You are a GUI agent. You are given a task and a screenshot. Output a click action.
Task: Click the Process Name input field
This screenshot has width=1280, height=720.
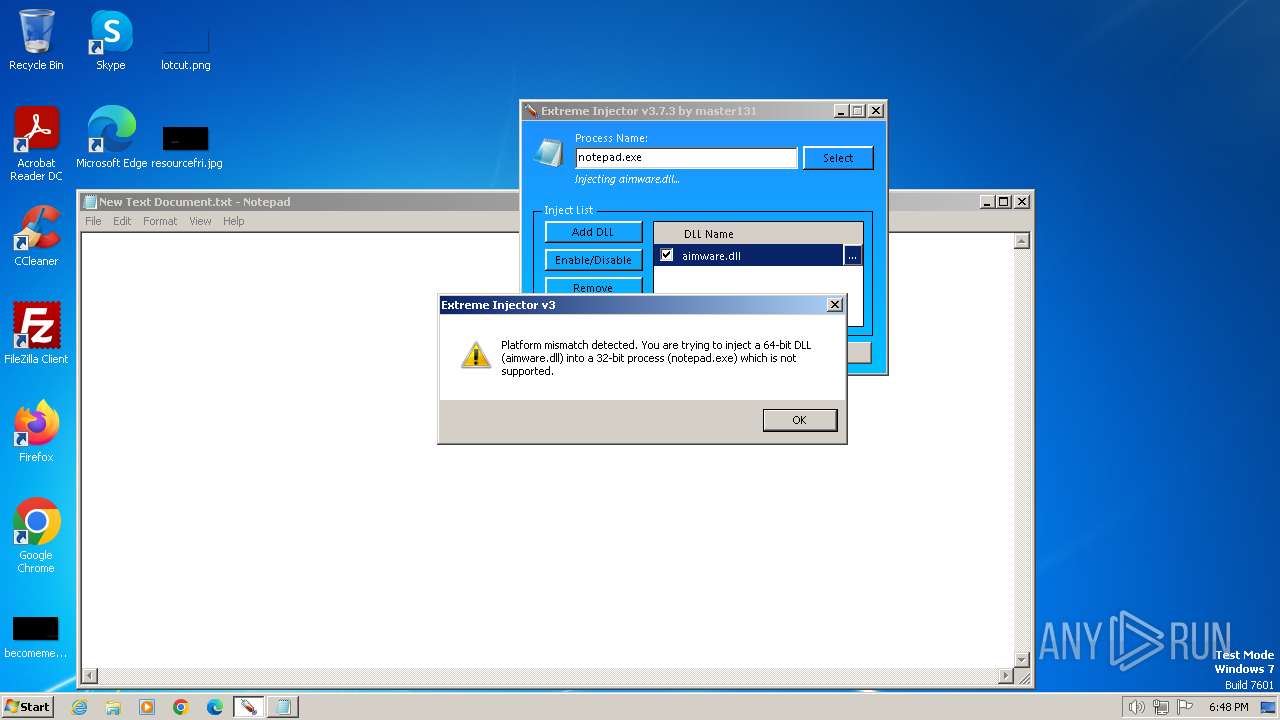686,158
